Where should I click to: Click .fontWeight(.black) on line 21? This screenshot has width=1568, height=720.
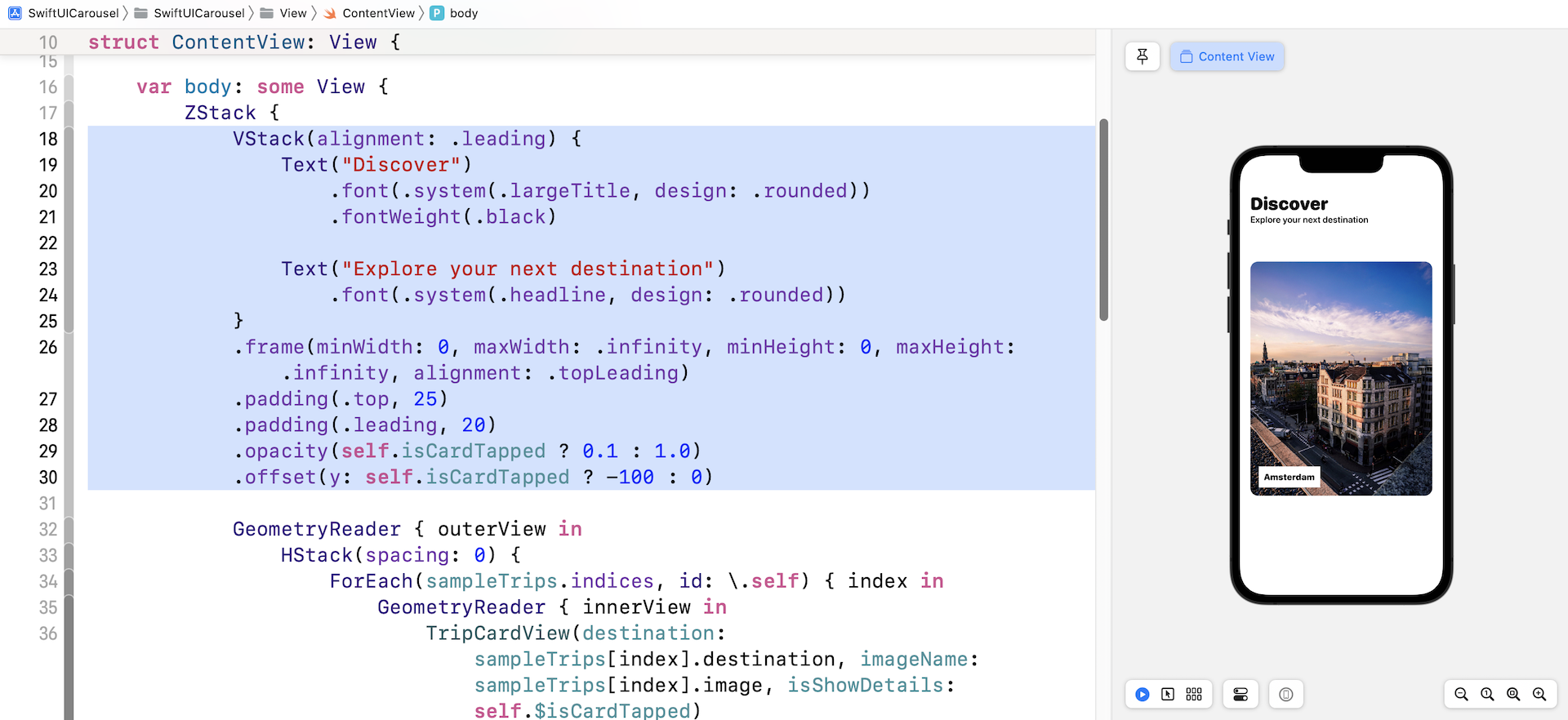coord(443,217)
